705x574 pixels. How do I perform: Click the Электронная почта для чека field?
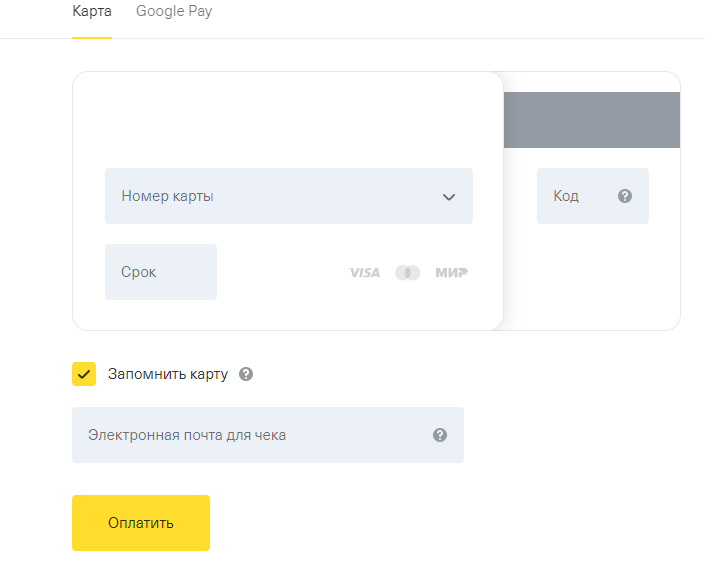click(x=250, y=435)
